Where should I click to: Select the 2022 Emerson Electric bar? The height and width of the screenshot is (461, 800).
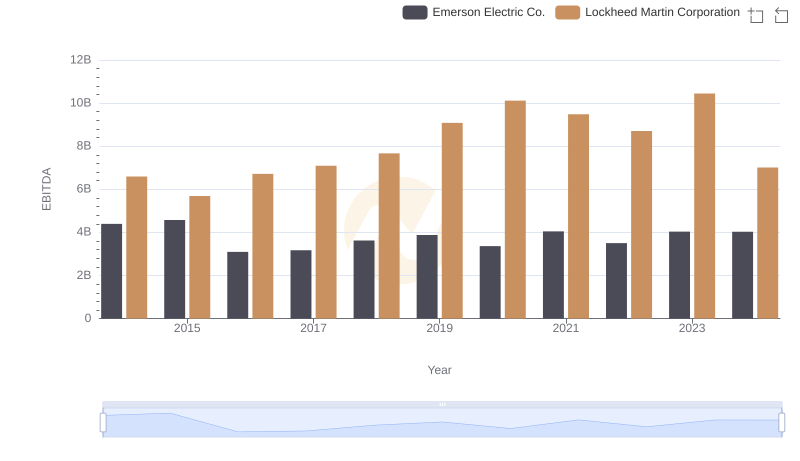(616, 281)
